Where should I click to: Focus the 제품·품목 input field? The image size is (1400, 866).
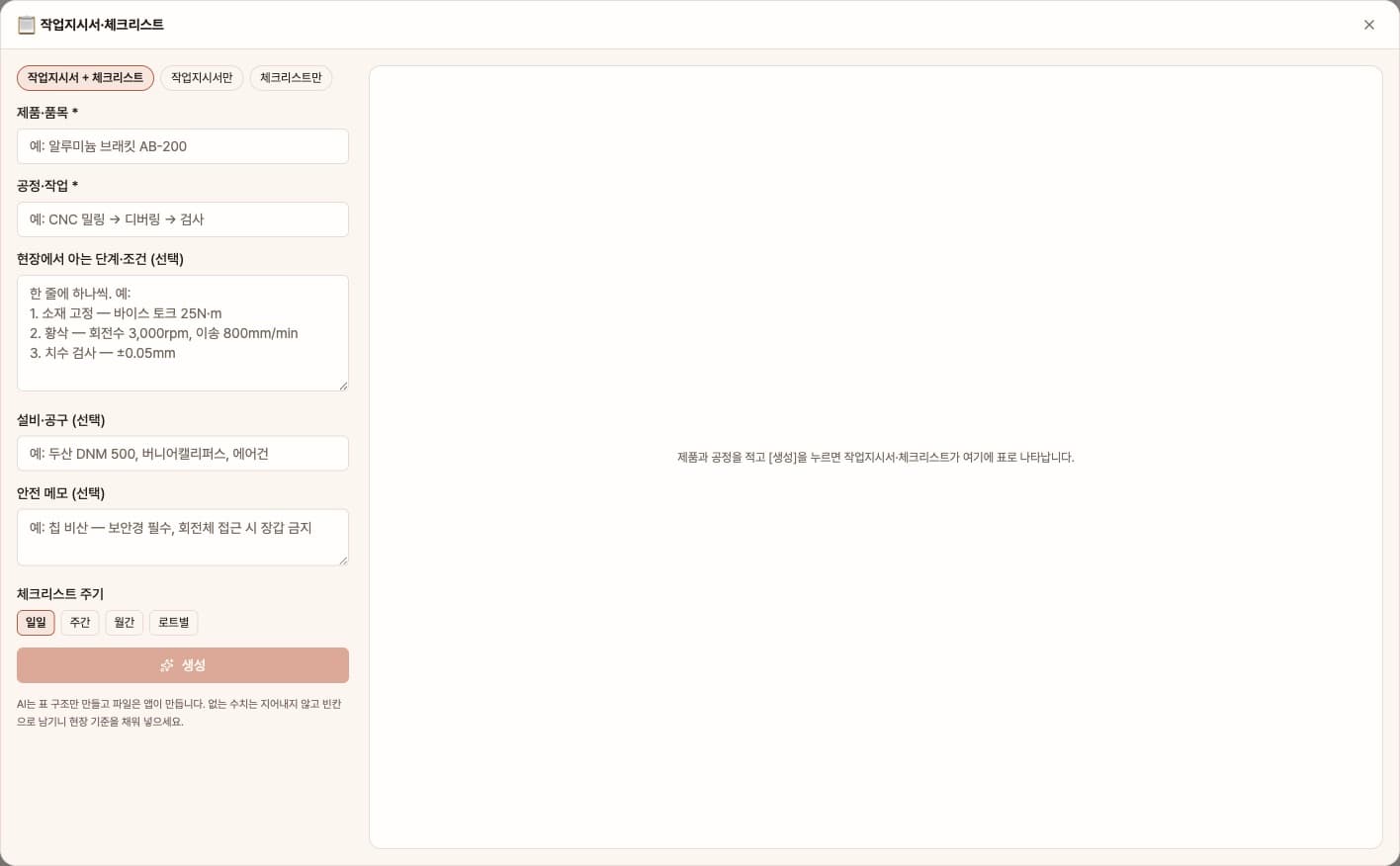(x=183, y=146)
